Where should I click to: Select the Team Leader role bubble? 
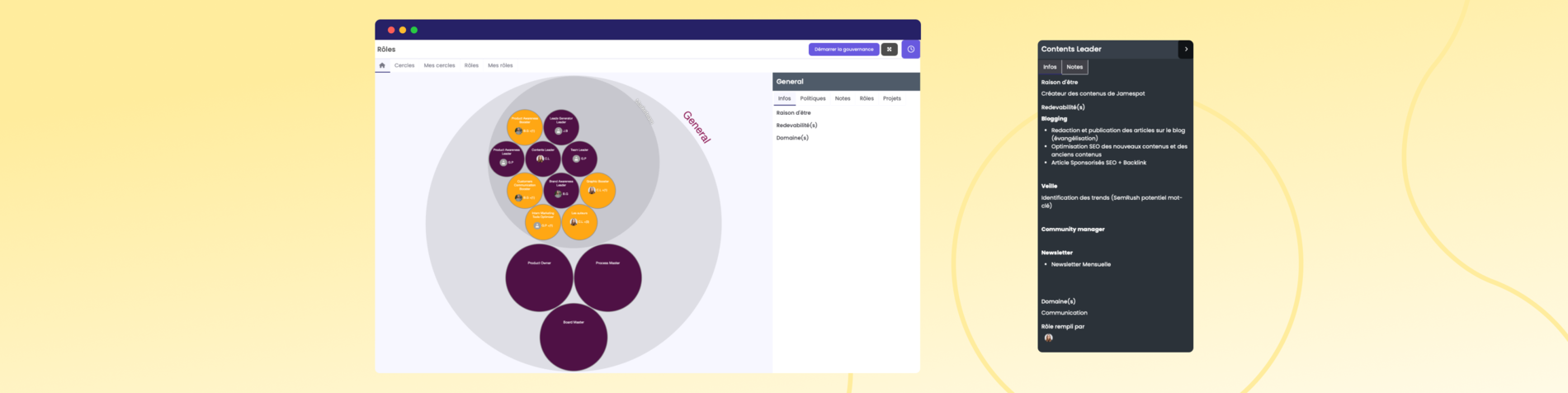(x=579, y=159)
